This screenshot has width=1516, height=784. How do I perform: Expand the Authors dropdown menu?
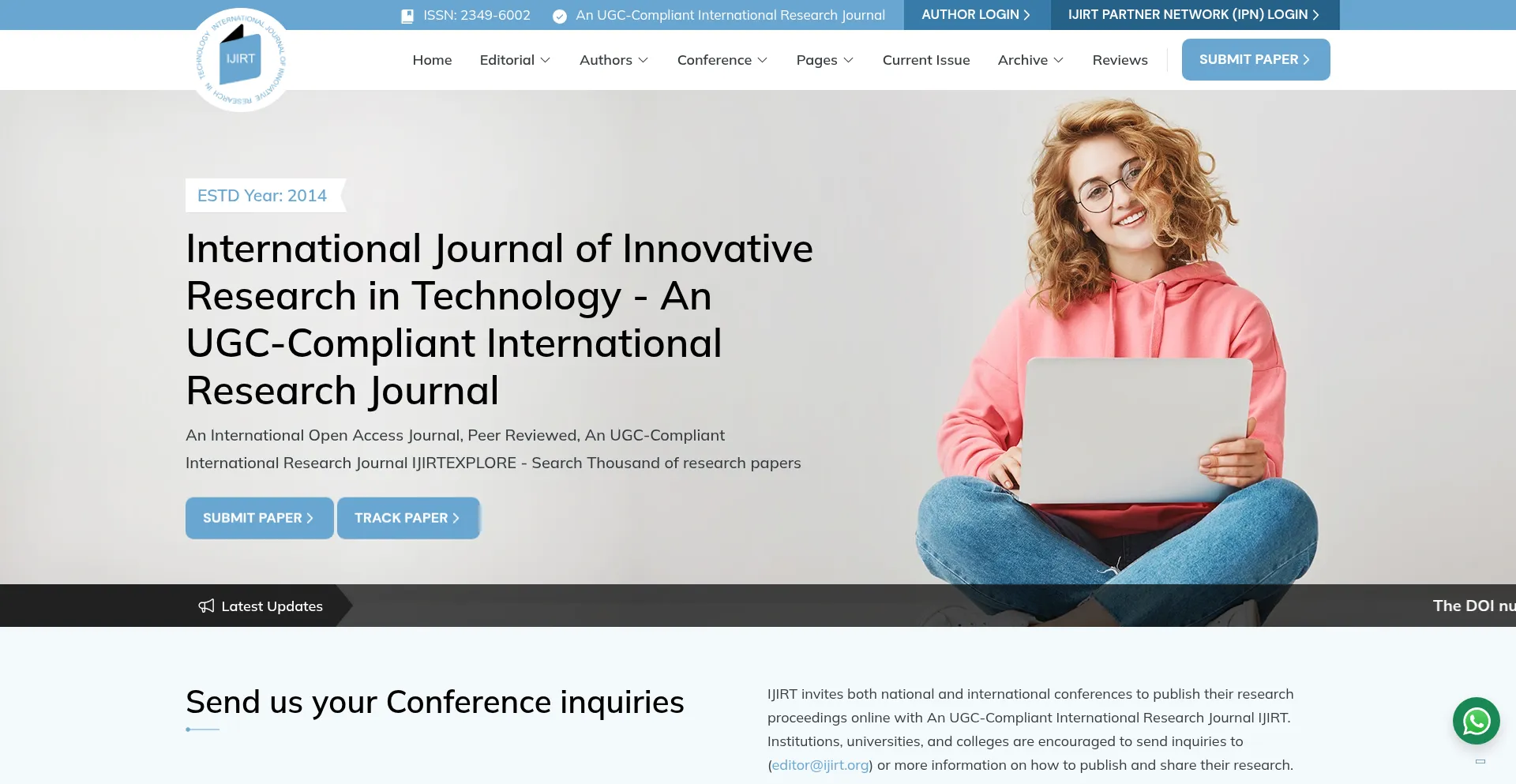click(614, 60)
